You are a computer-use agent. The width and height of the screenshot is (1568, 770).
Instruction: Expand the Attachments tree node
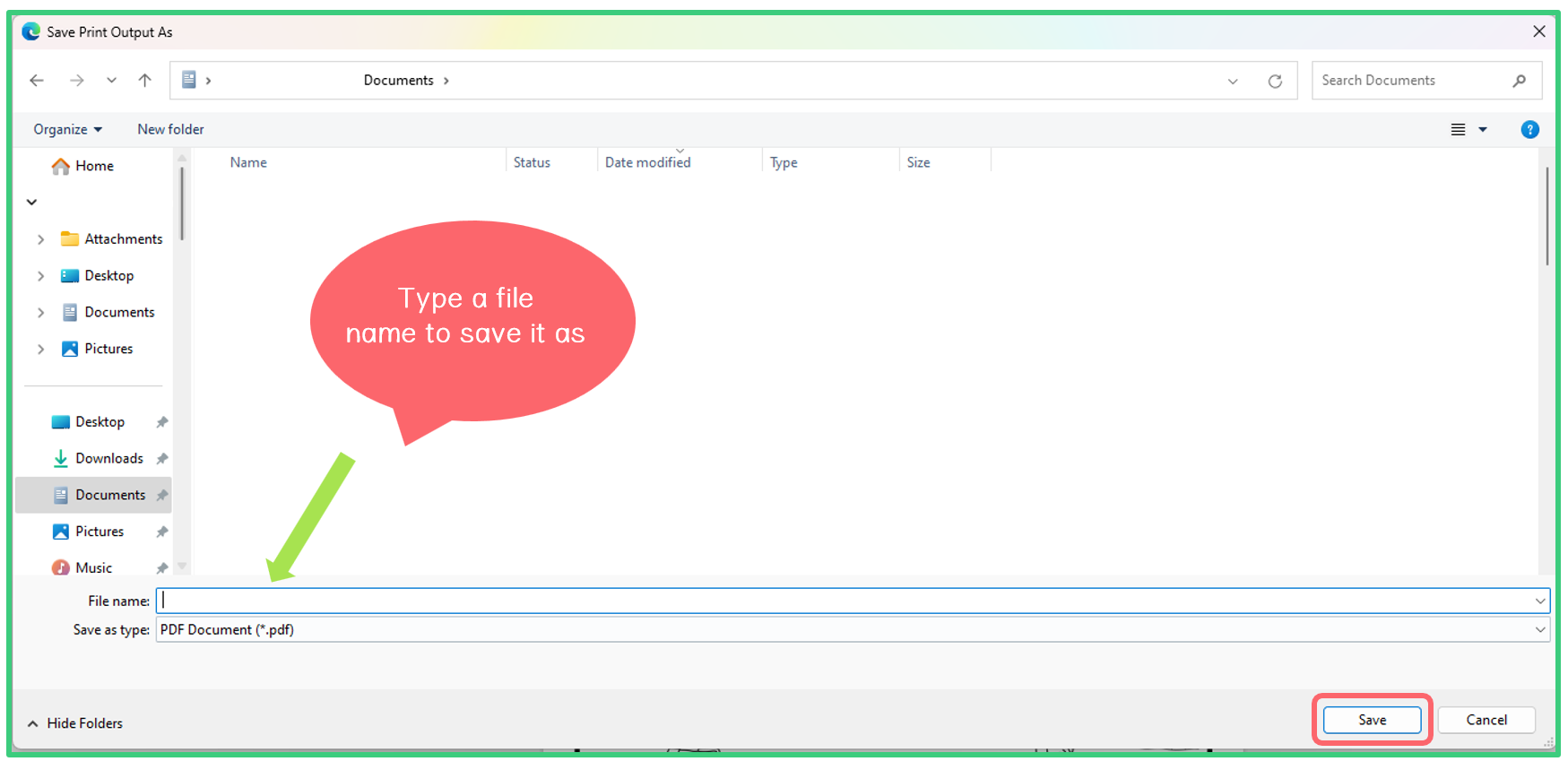tap(40, 240)
